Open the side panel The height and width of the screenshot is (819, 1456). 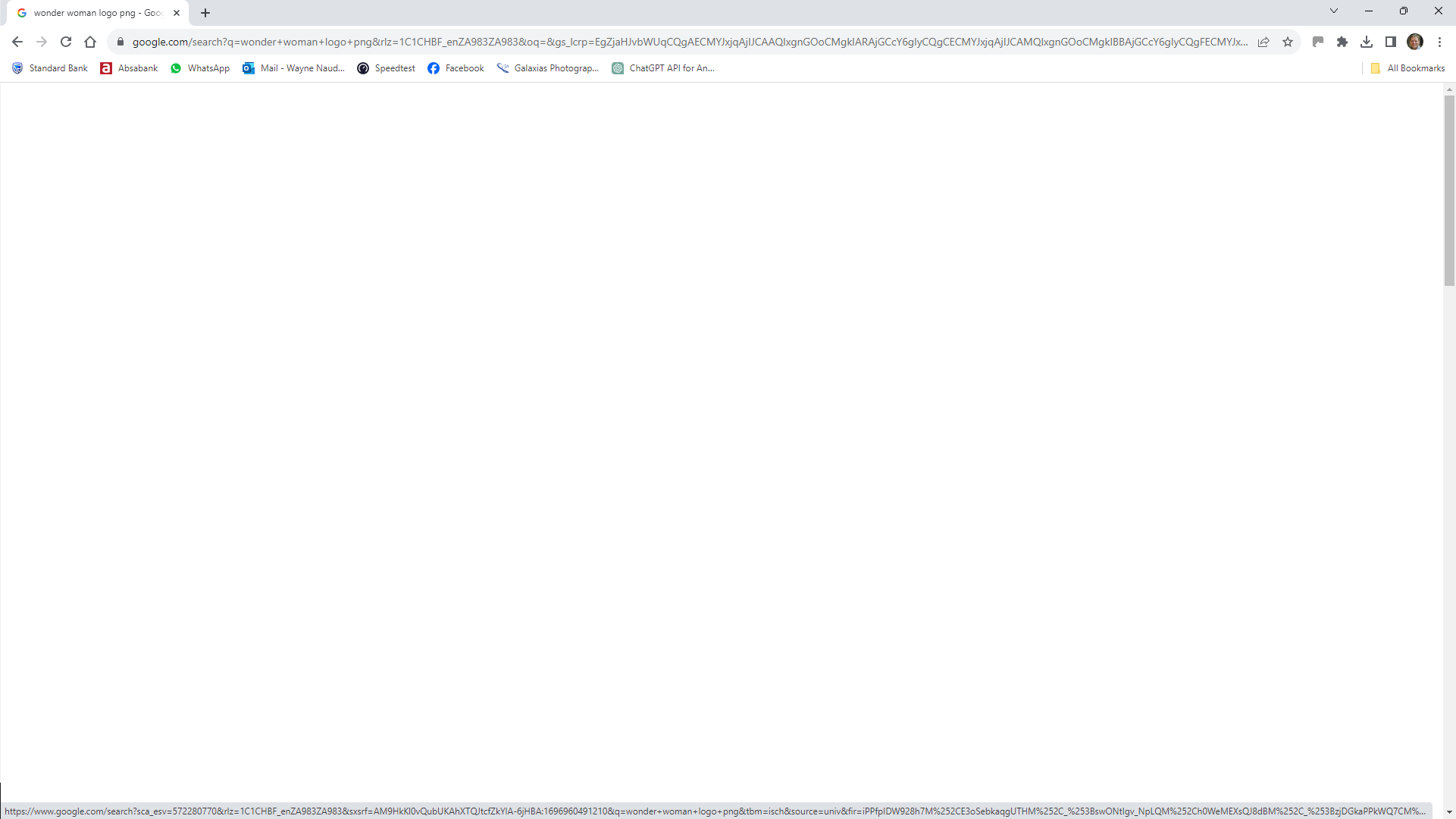click(1391, 42)
